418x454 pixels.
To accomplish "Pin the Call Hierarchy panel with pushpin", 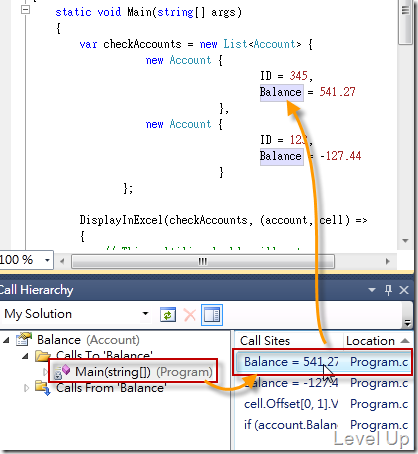I will pyautogui.click(x=388, y=290).
